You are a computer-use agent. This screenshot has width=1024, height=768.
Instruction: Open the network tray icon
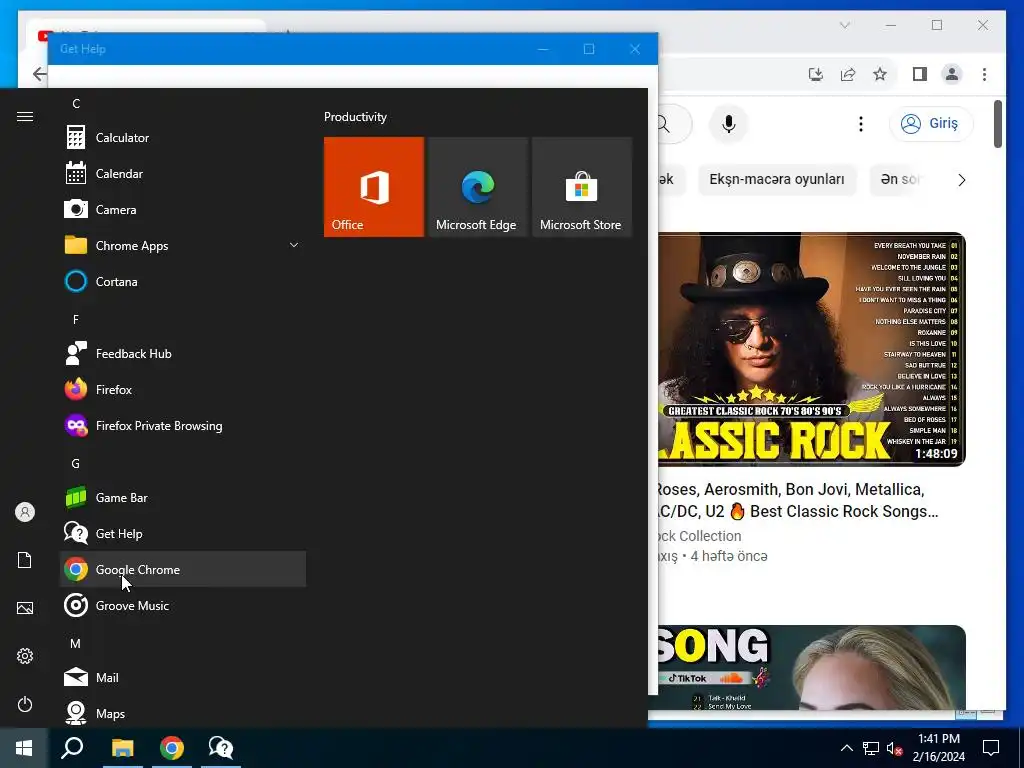click(x=871, y=748)
